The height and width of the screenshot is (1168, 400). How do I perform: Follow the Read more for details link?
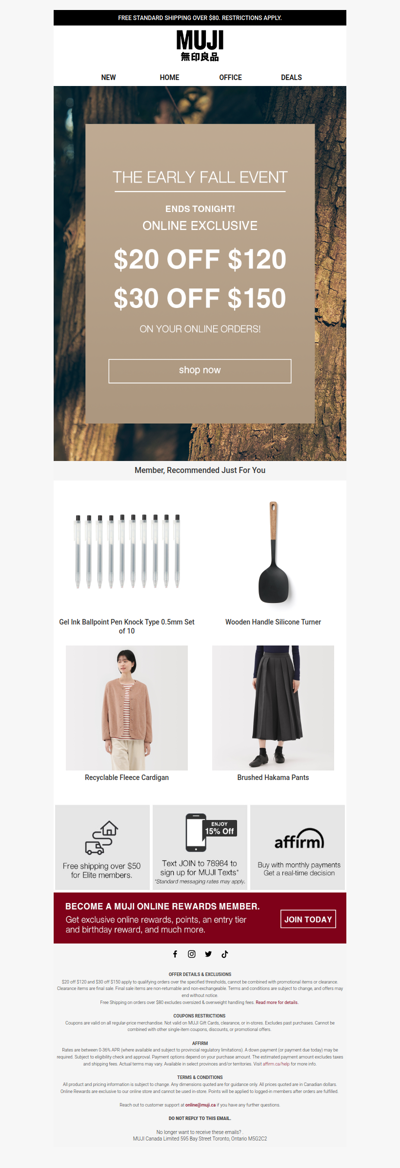point(277,1003)
